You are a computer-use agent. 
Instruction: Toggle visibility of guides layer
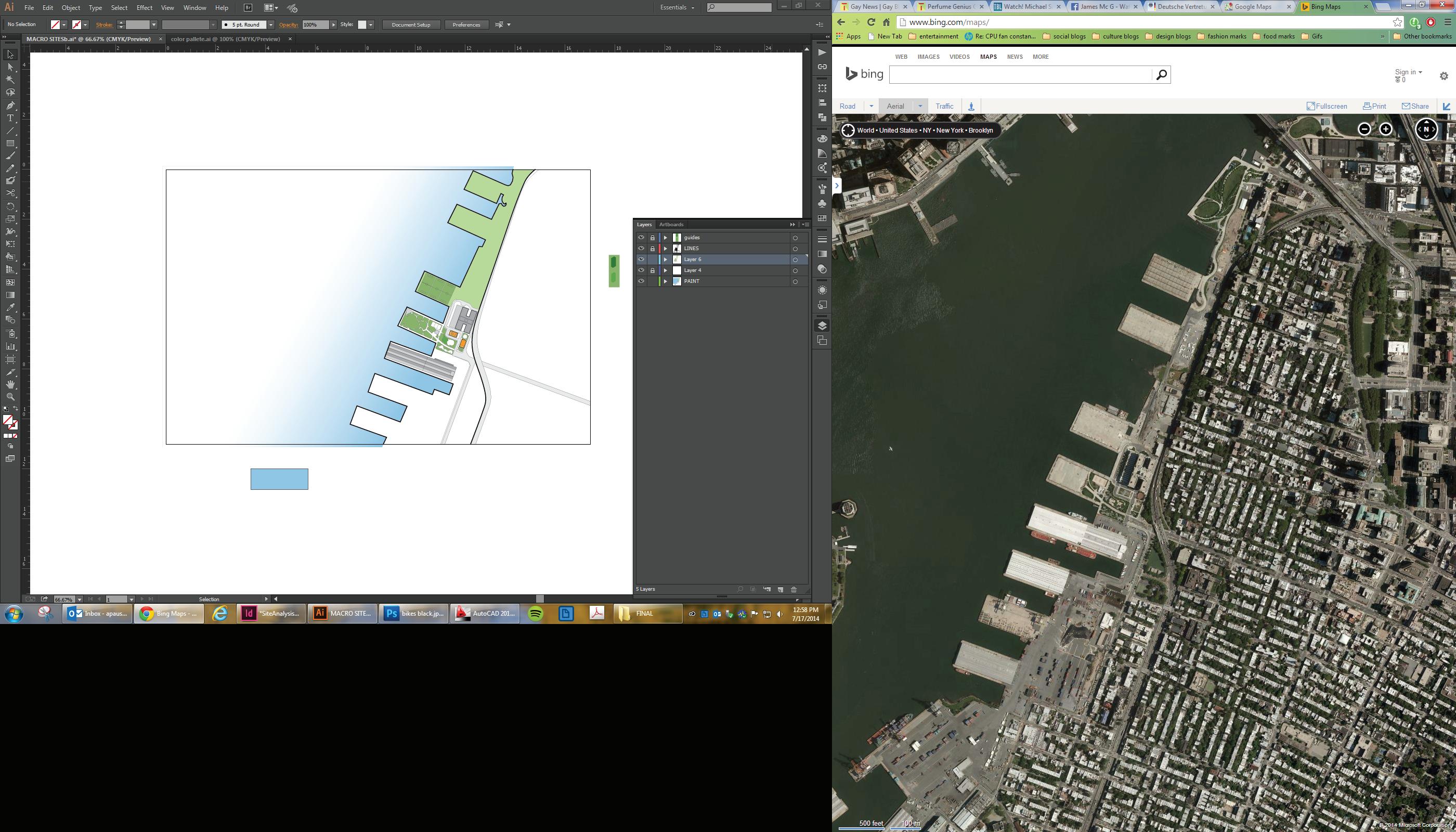[641, 237]
